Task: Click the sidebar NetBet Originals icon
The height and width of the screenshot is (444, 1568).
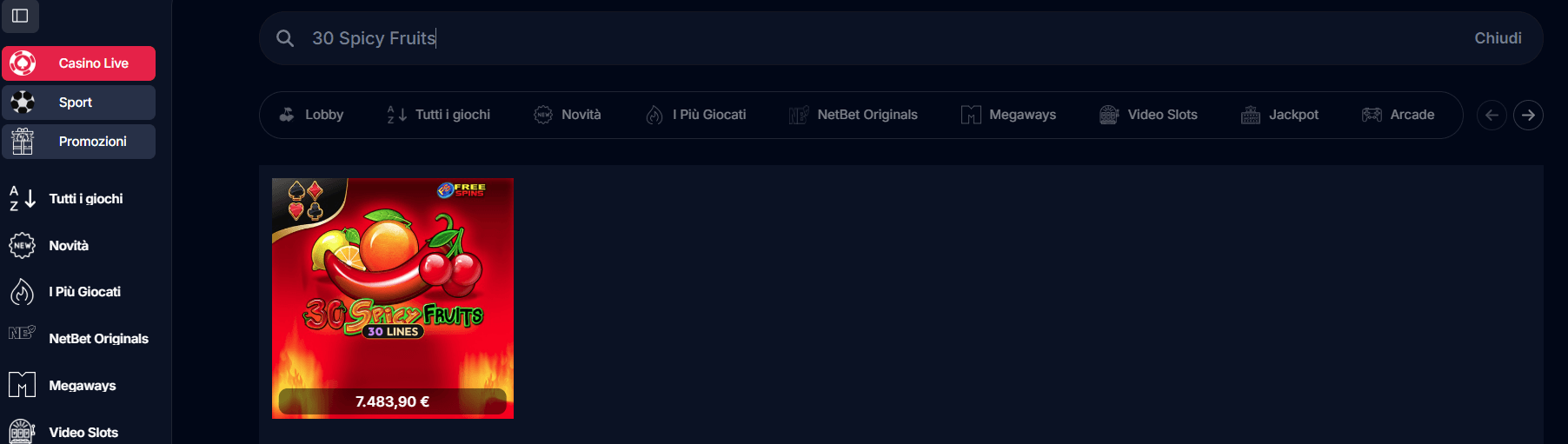Action: [x=23, y=333]
